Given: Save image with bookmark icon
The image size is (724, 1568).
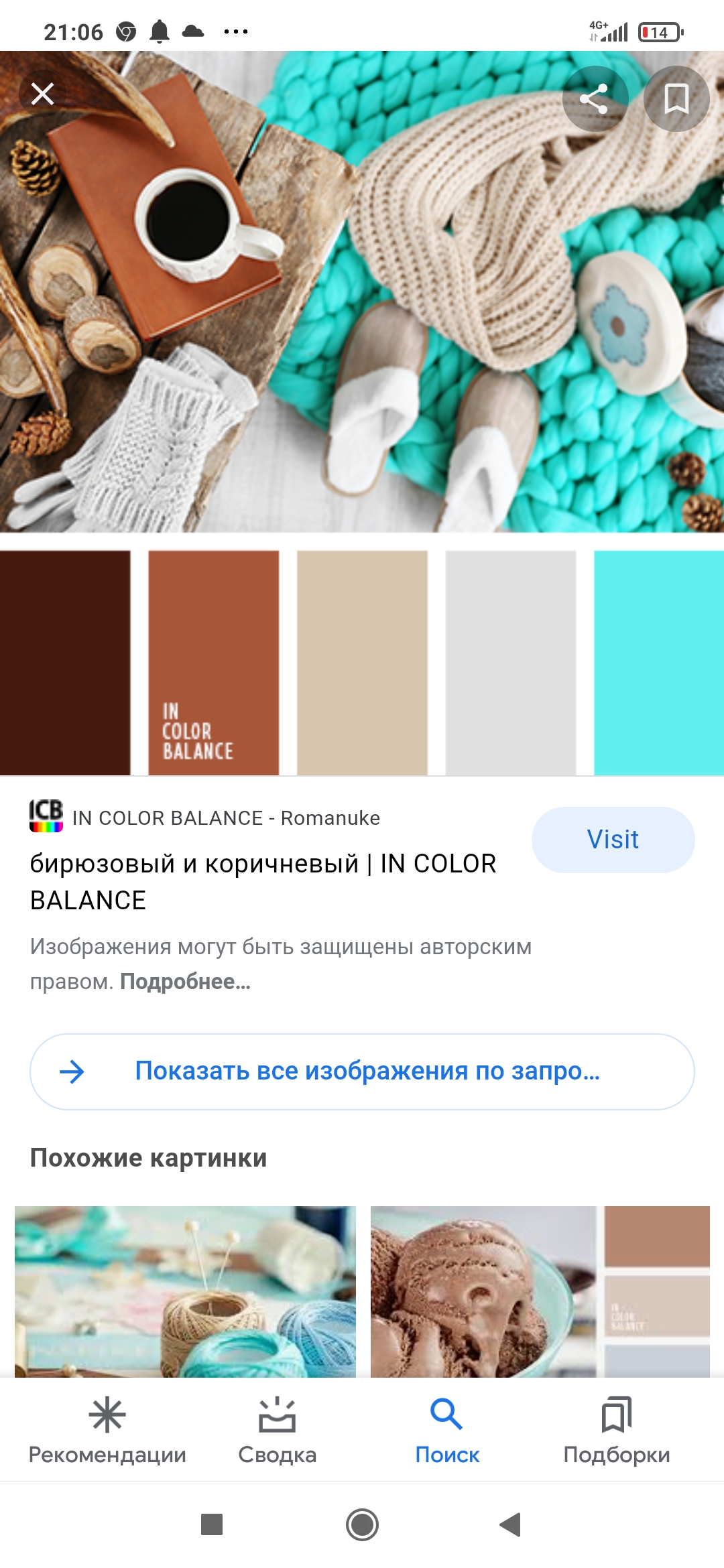Looking at the screenshot, I should coord(676,99).
